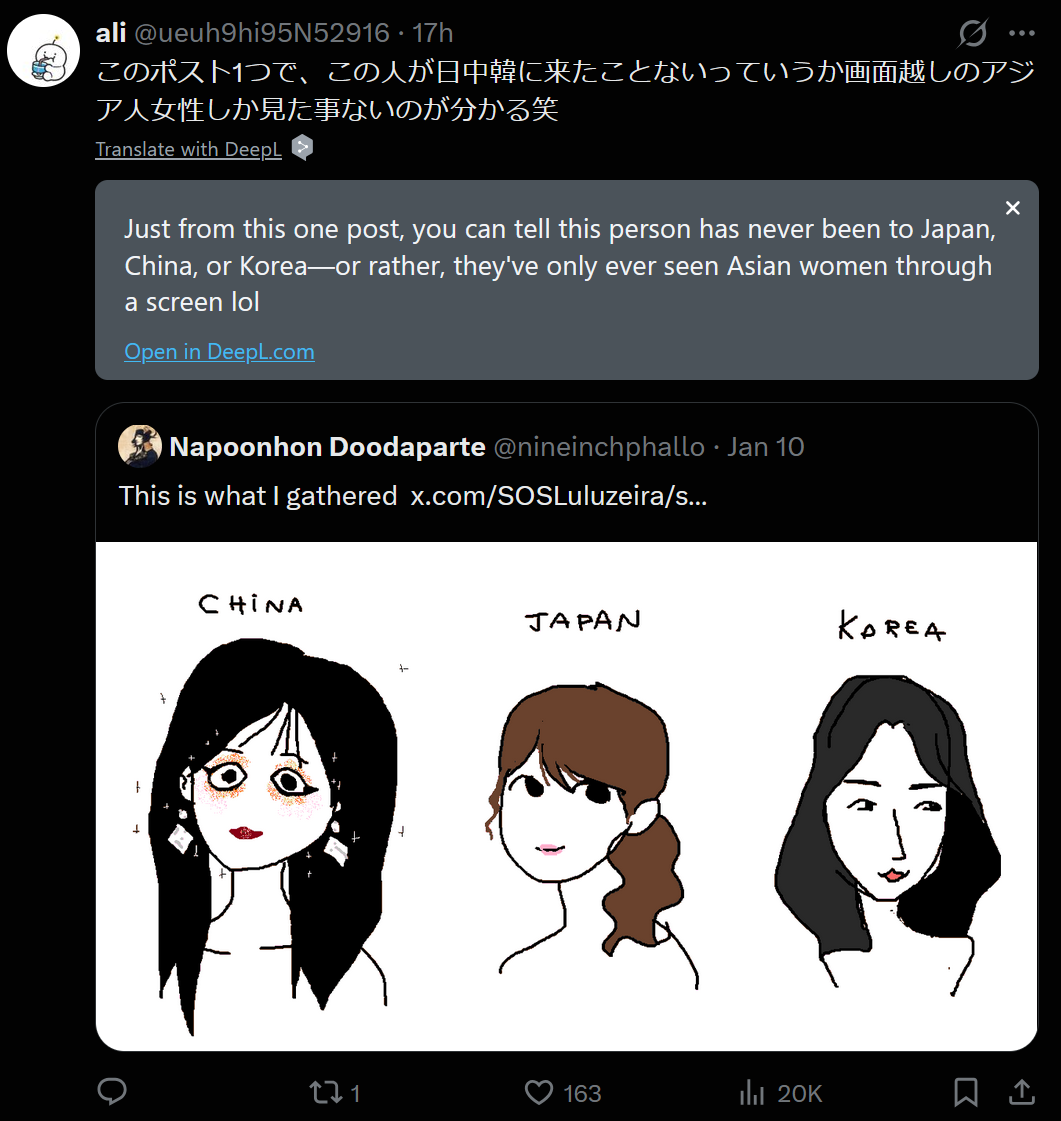Open quoted post's Jan 10 date

point(766,446)
